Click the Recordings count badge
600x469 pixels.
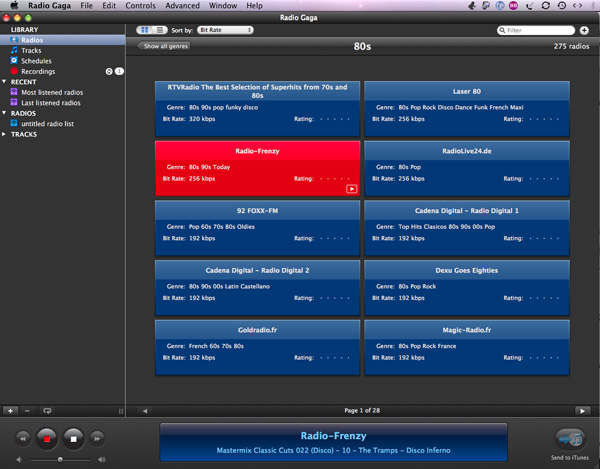pos(119,72)
